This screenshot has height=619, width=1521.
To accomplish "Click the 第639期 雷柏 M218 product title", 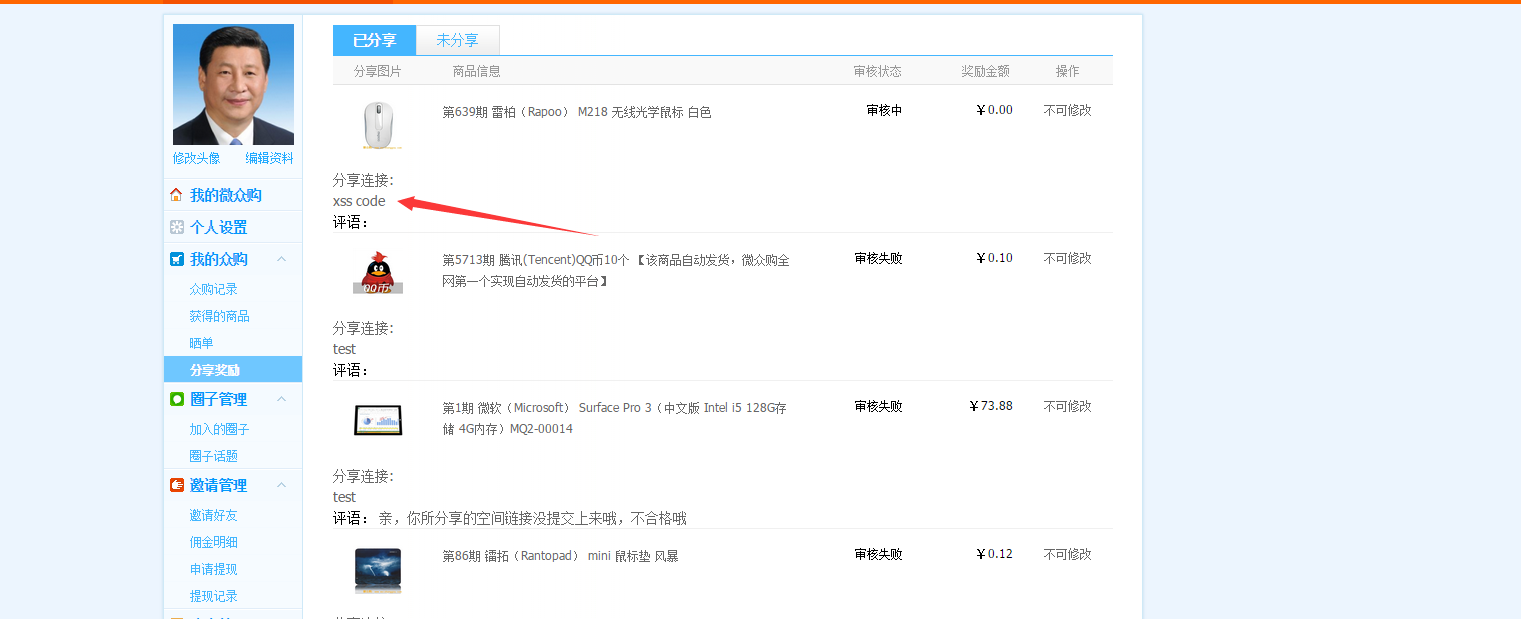I will click(x=577, y=112).
